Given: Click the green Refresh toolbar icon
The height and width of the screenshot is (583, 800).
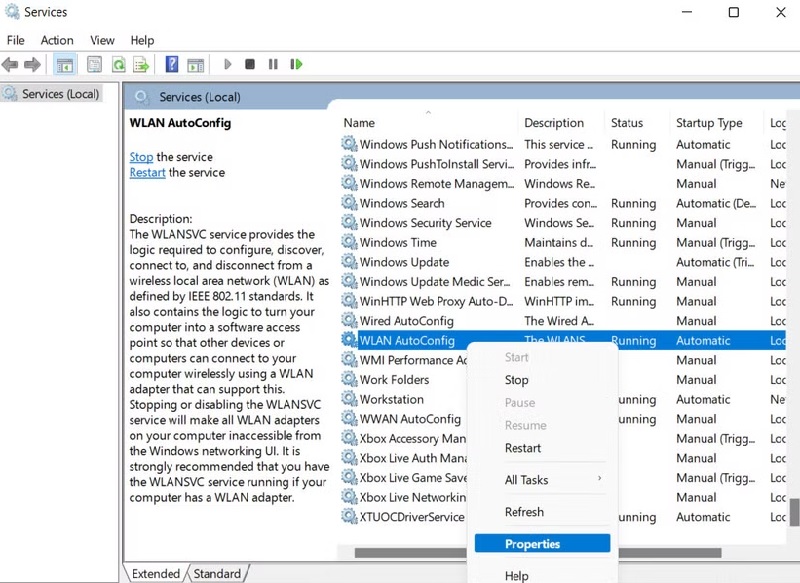Looking at the screenshot, I should [118, 65].
